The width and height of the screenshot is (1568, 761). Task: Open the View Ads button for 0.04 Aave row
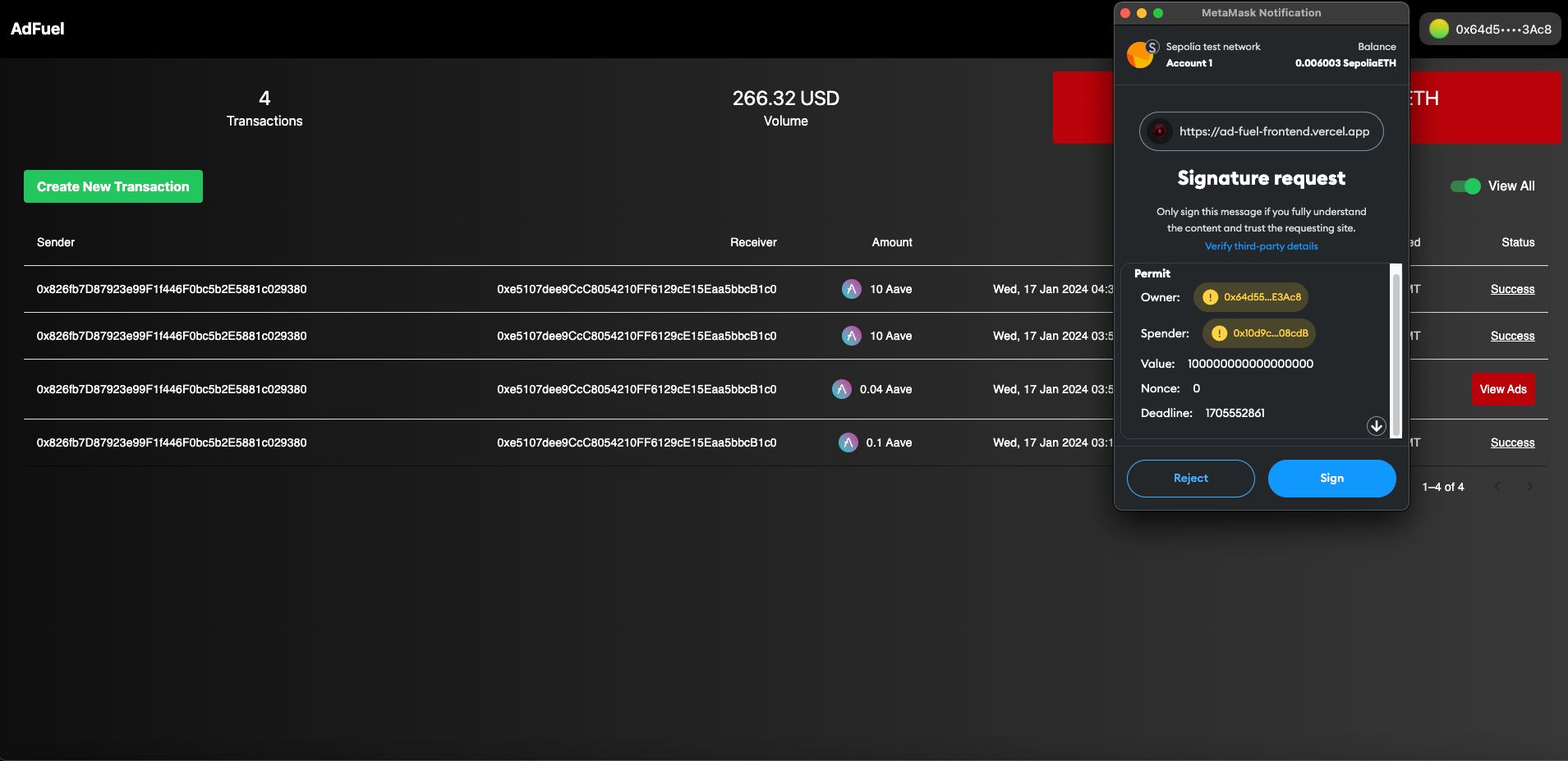tap(1503, 389)
